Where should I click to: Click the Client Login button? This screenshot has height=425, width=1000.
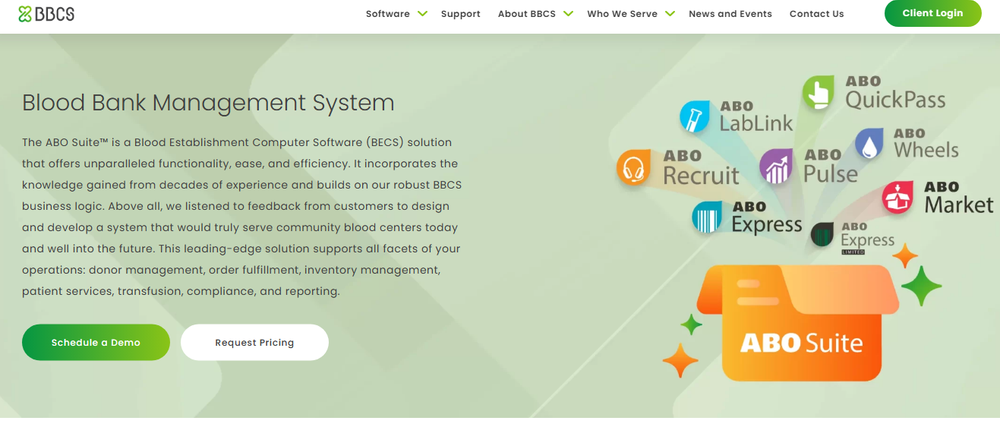(x=932, y=13)
